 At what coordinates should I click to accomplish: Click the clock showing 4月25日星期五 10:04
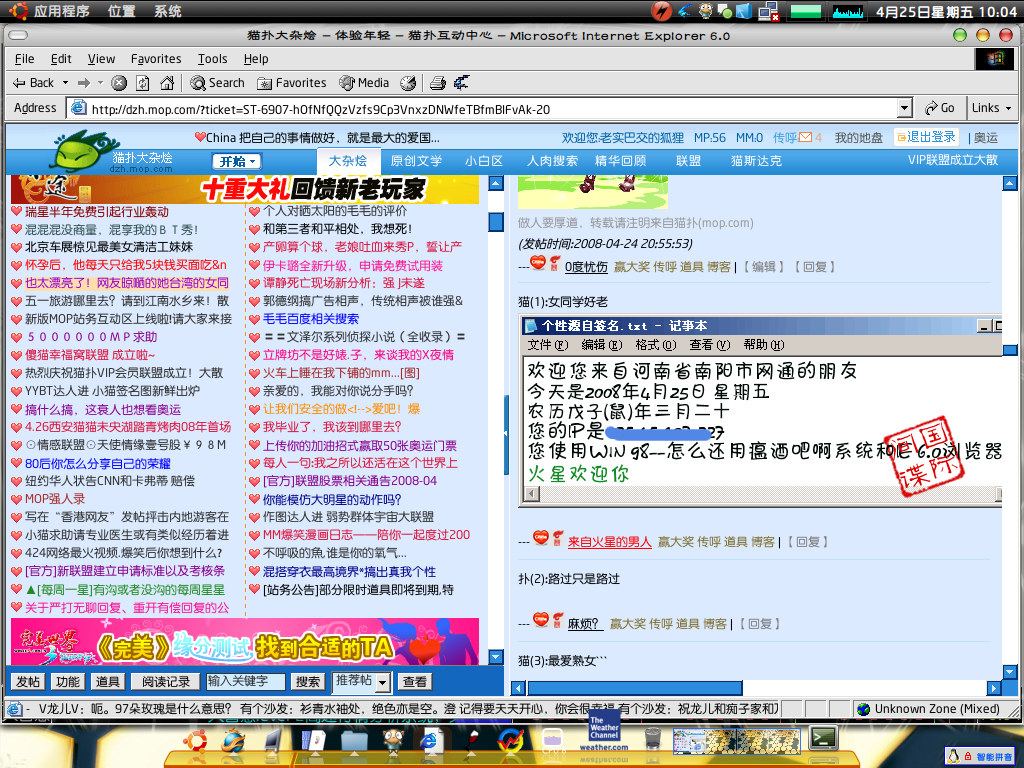pyautogui.click(x=946, y=11)
